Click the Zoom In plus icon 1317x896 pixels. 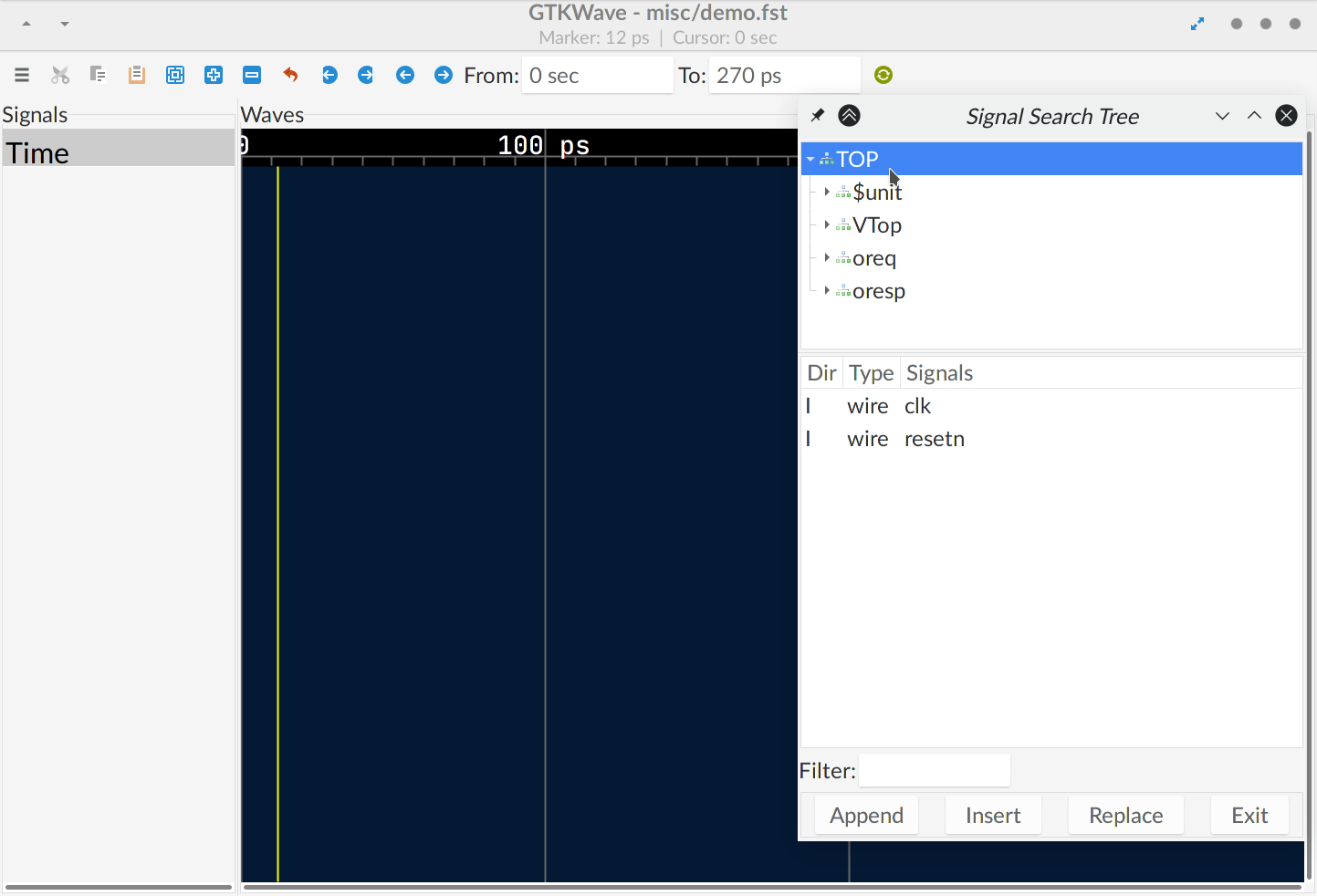tap(214, 75)
